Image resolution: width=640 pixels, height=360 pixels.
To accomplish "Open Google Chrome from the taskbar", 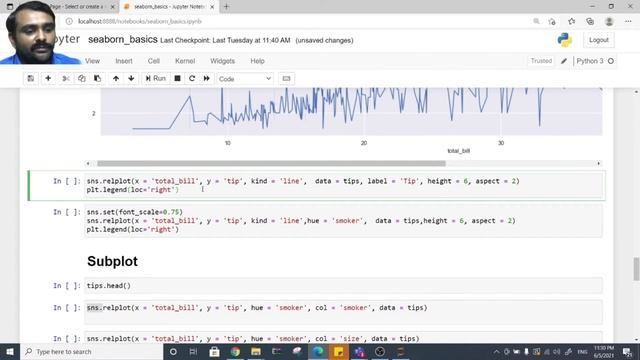I will coord(235,351).
